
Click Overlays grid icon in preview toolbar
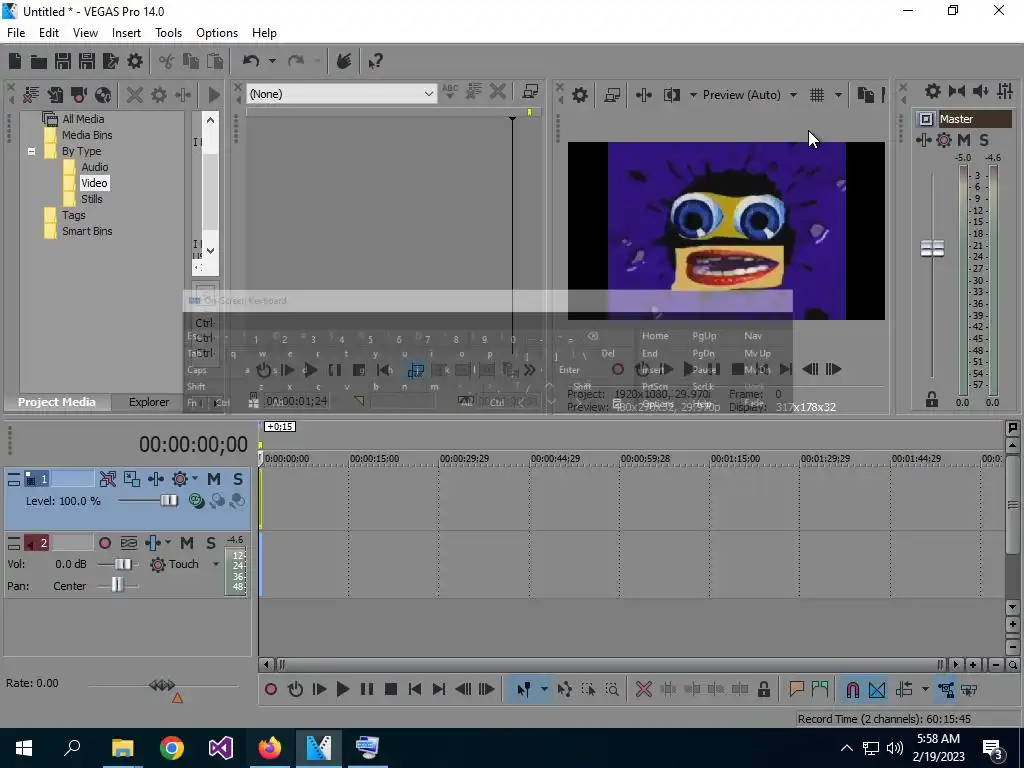coord(816,95)
